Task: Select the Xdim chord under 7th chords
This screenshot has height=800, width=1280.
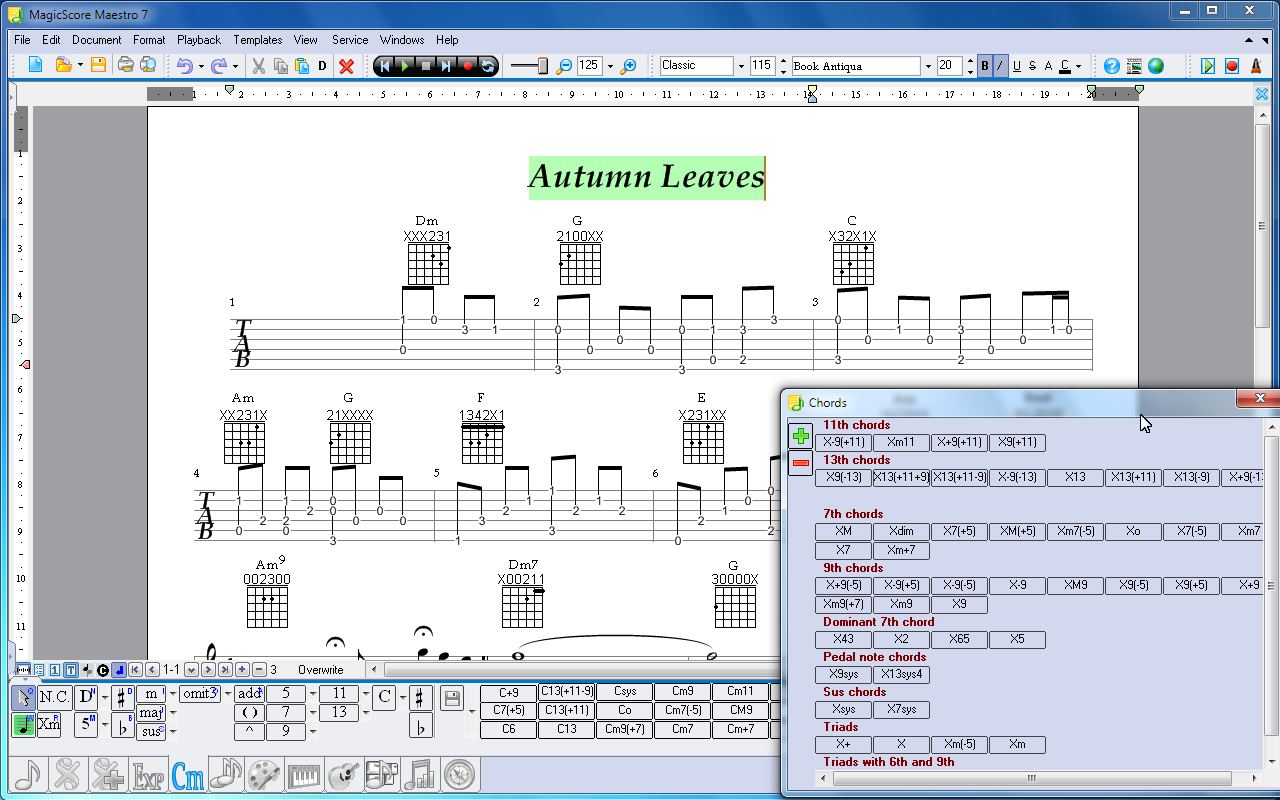Action: coord(901,531)
